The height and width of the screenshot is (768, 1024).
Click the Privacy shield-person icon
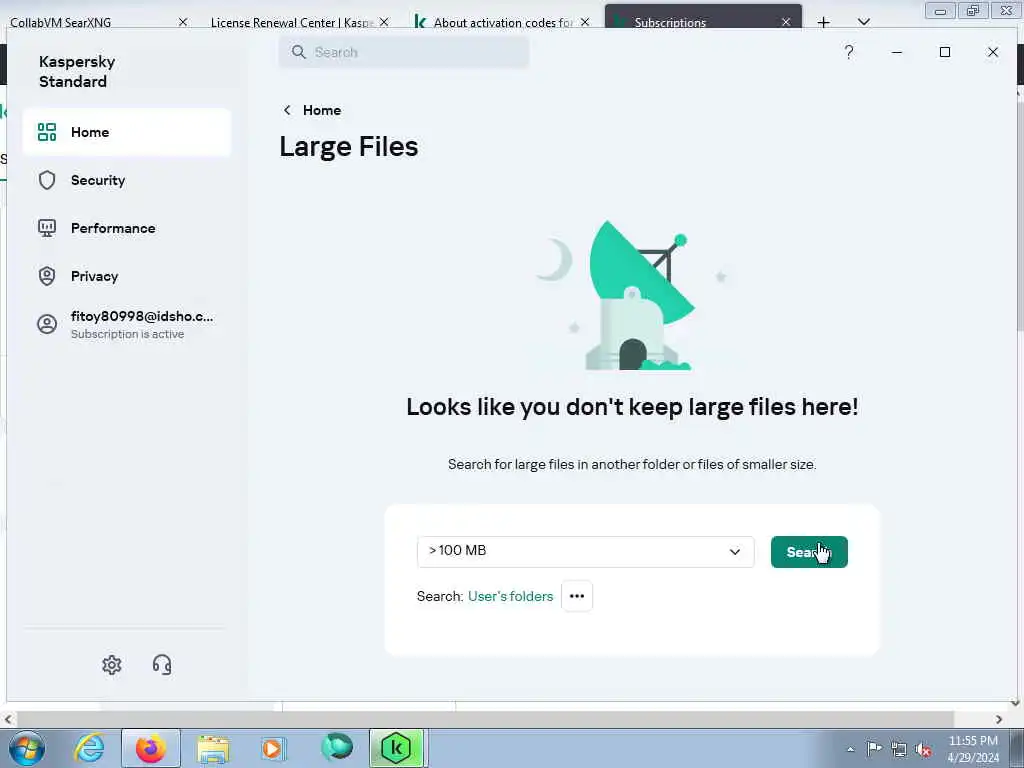47,276
